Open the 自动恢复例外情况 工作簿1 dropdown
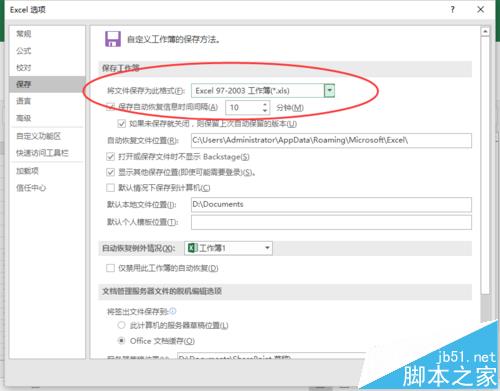 (x=228, y=248)
